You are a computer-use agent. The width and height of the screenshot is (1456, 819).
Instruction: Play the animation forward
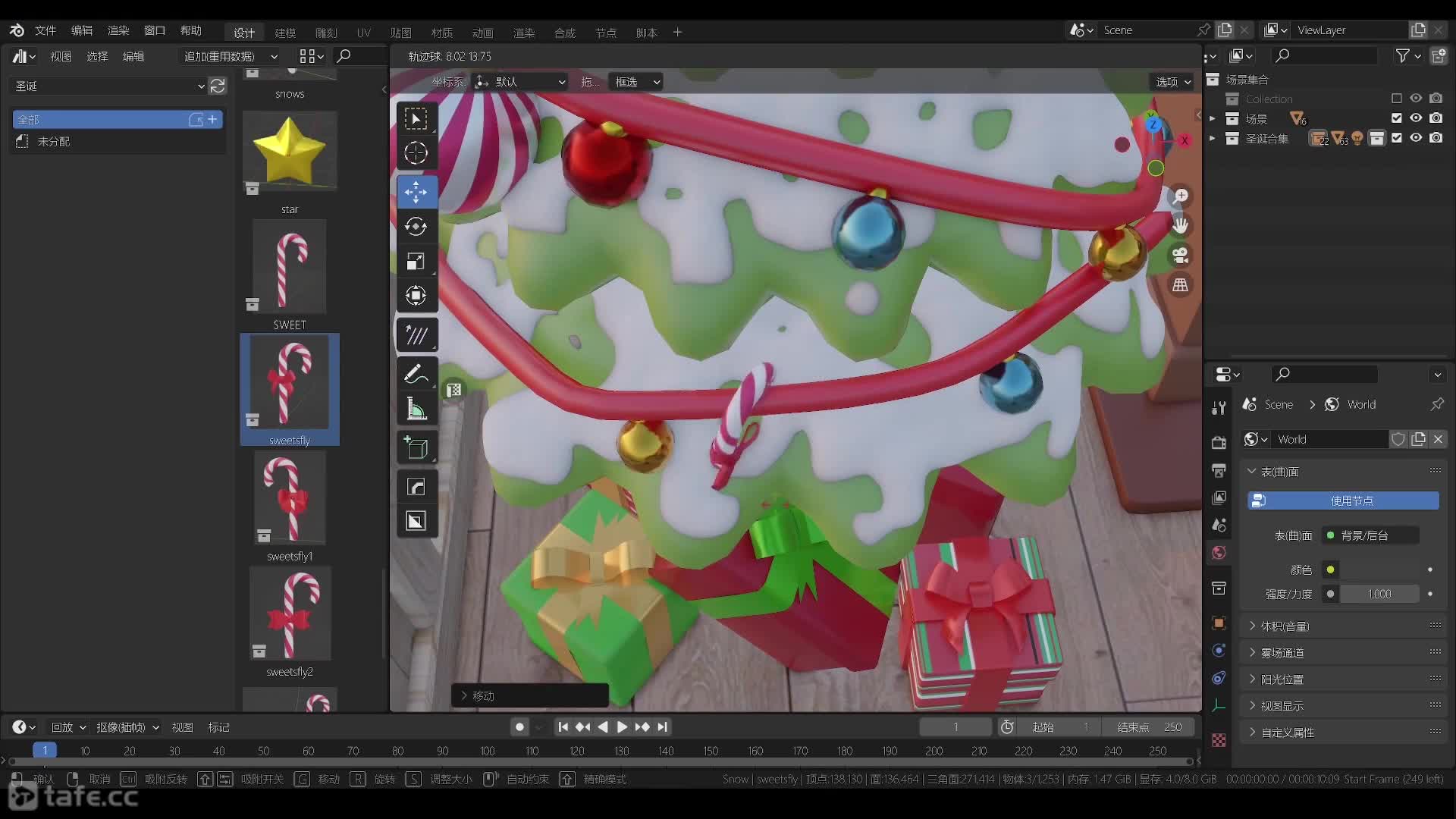coord(622,727)
